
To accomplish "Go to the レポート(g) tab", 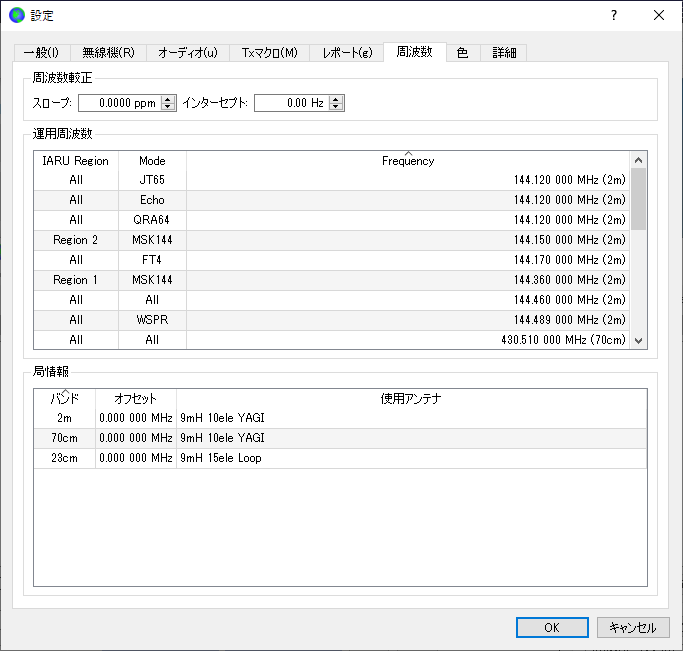I will point(347,53).
